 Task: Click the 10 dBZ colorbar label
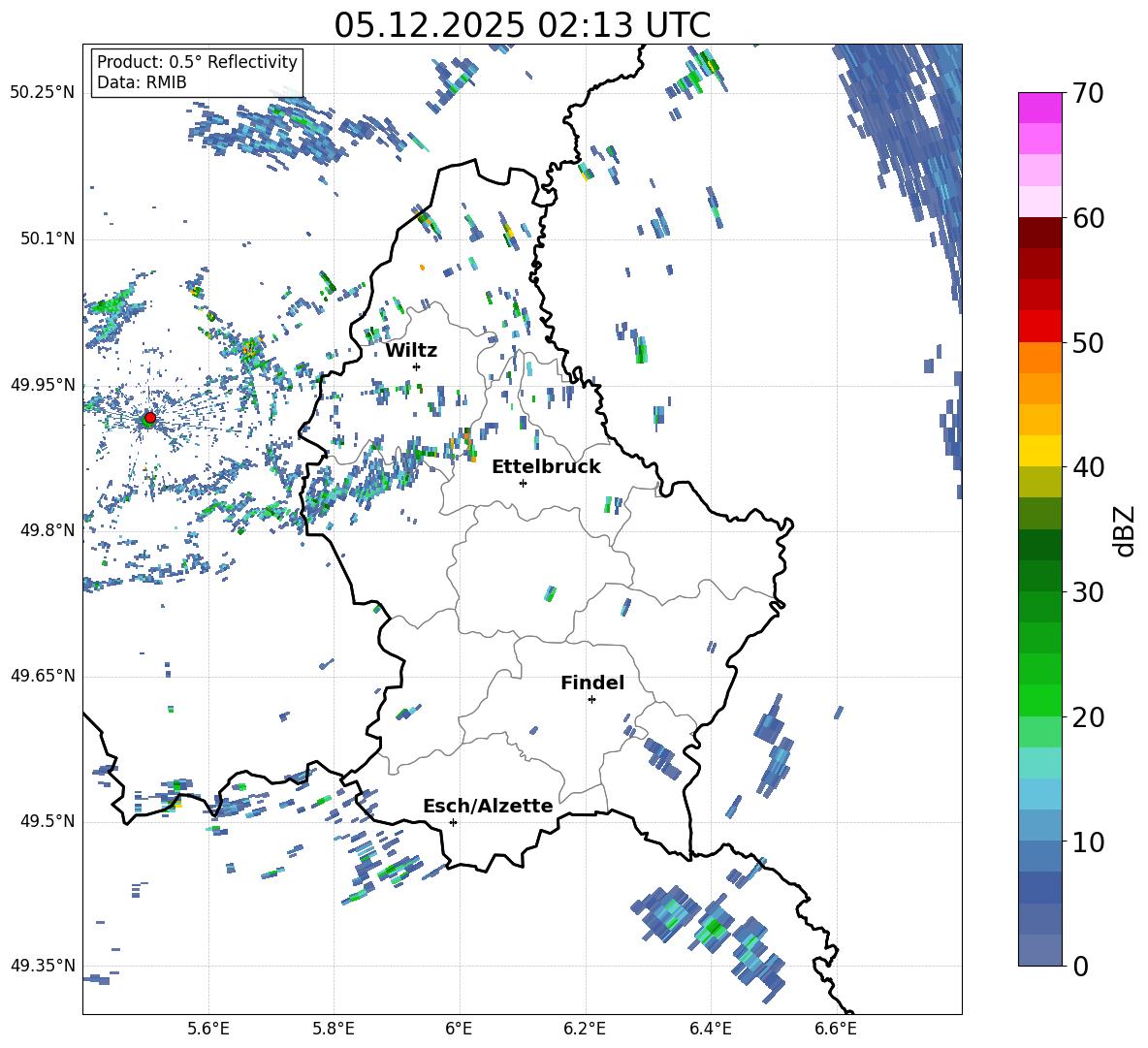[x=1088, y=842]
